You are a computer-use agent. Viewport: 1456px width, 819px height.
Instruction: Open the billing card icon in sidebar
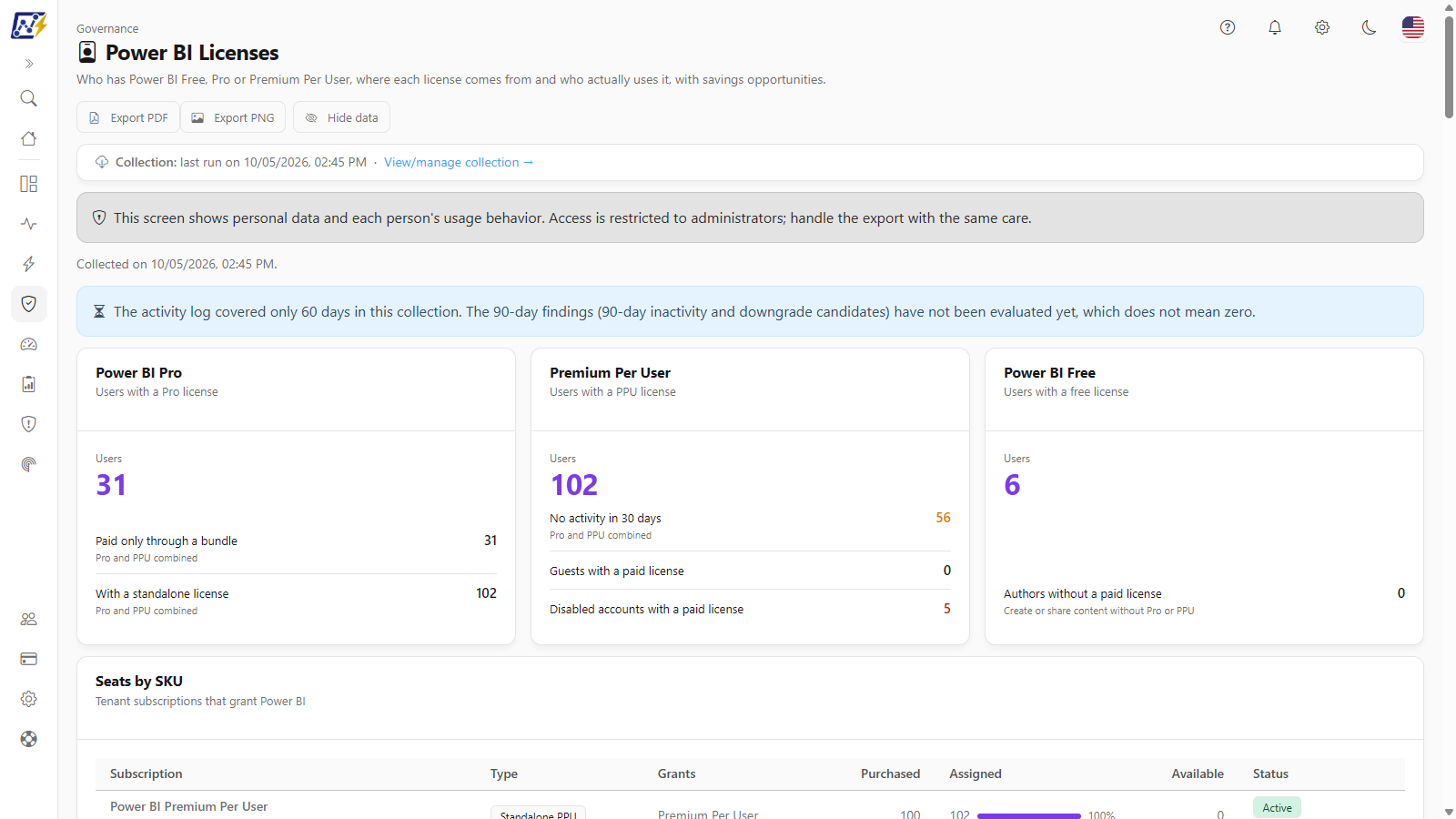29,659
